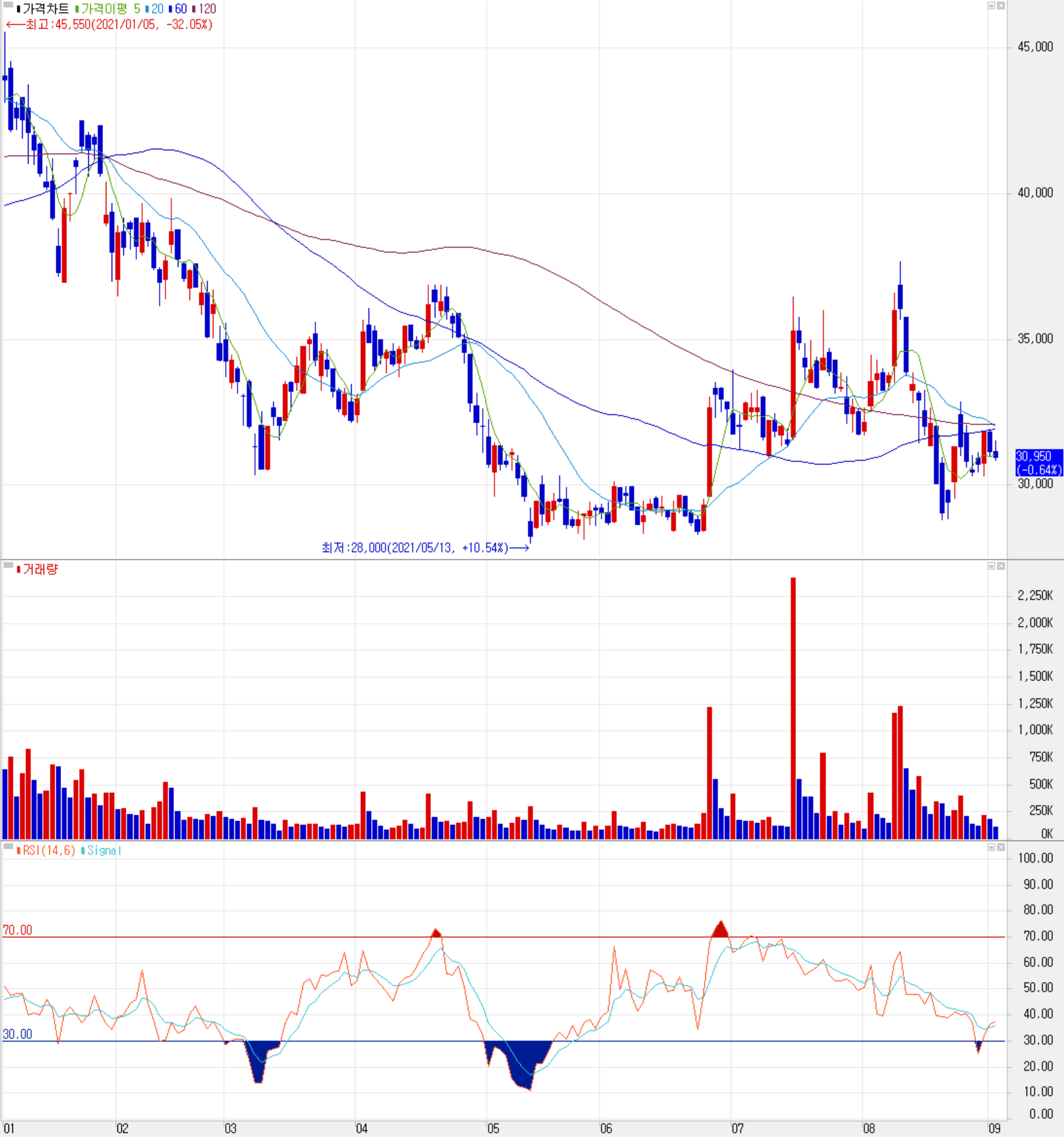Click the 100.00 RSI axis label

(x=1036, y=858)
